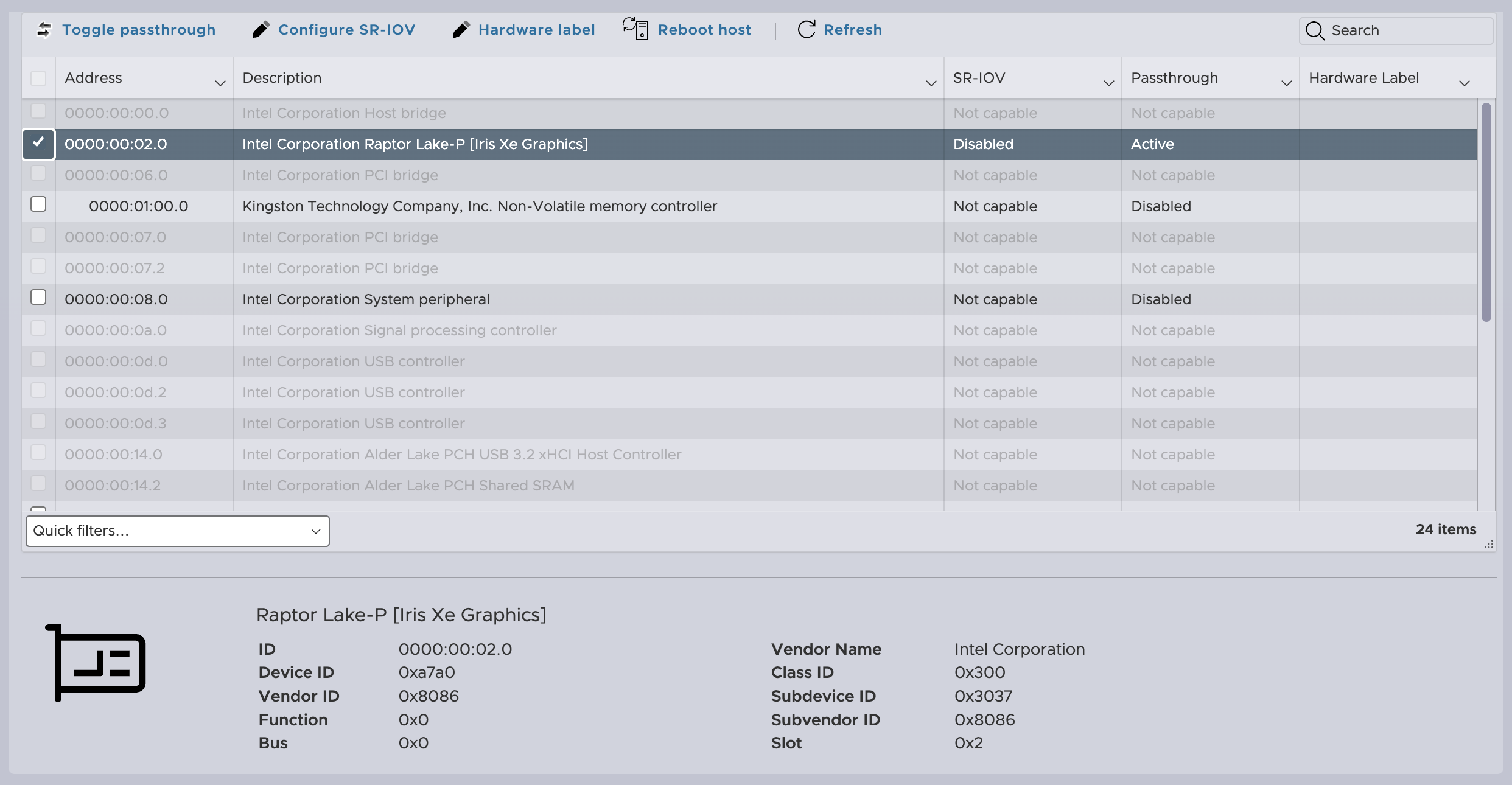Click the Hardware label pencil icon
Viewport: 1512px width, 785px height.
pyautogui.click(x=461, y=29)
